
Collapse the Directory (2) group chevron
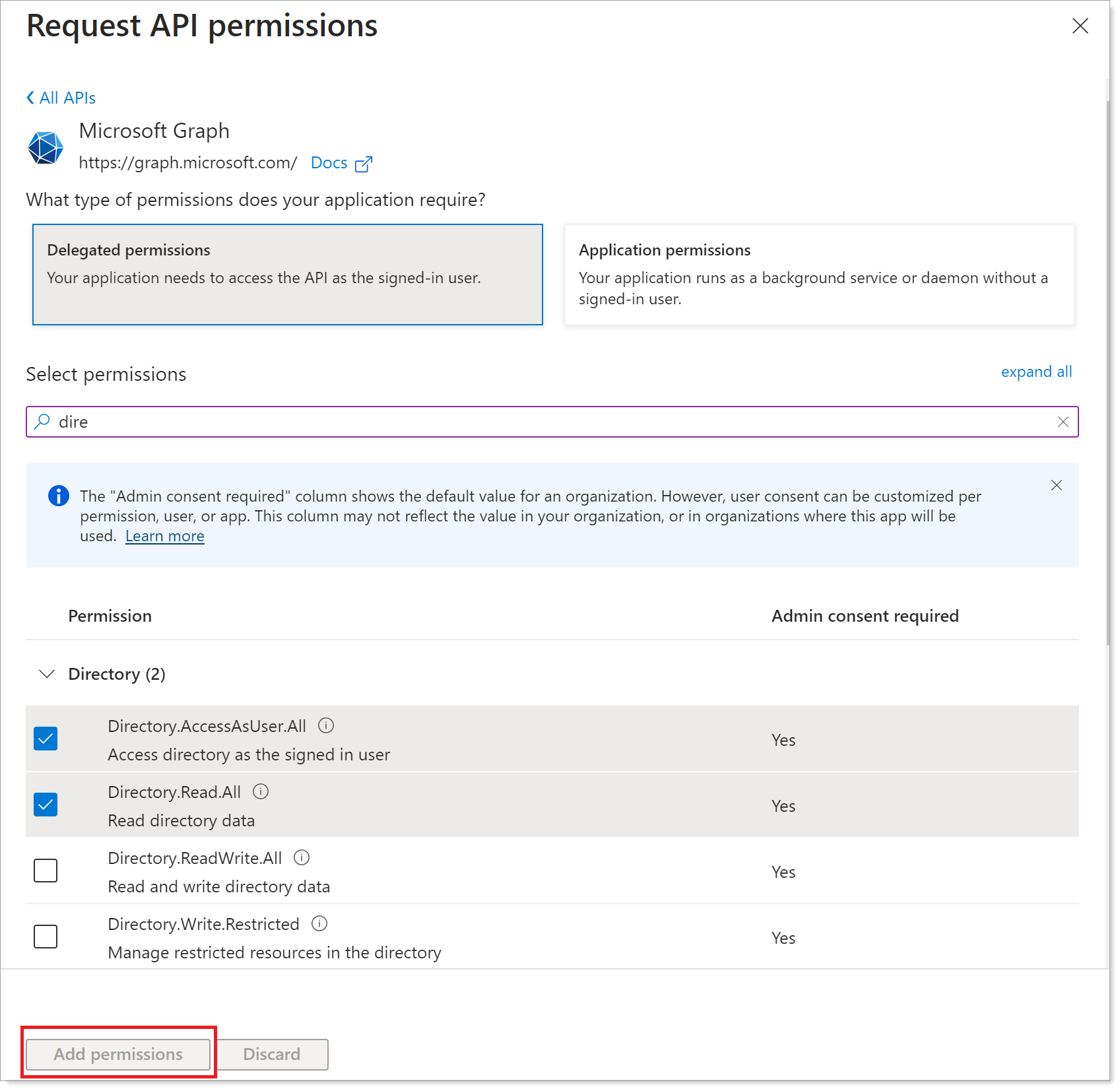pyautogui.click(x=47, y=674)
